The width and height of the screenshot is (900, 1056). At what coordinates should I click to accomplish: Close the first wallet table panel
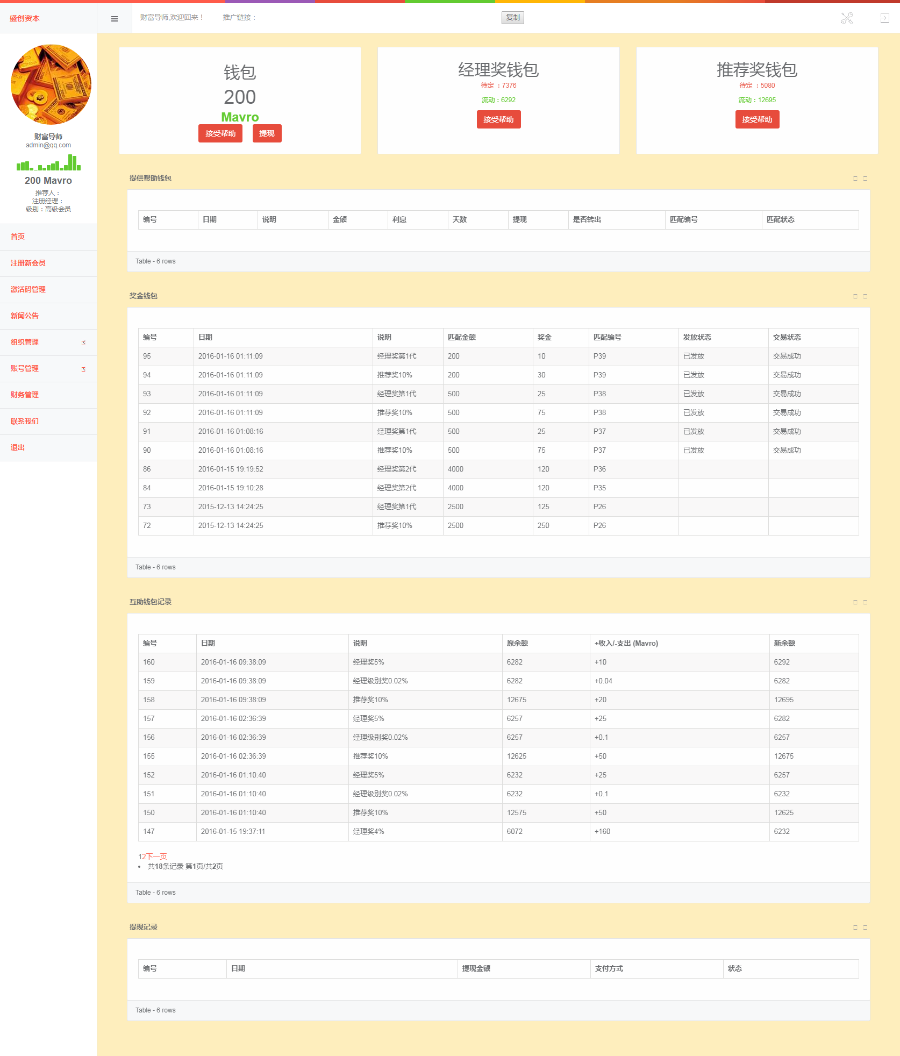coord(865,178)
